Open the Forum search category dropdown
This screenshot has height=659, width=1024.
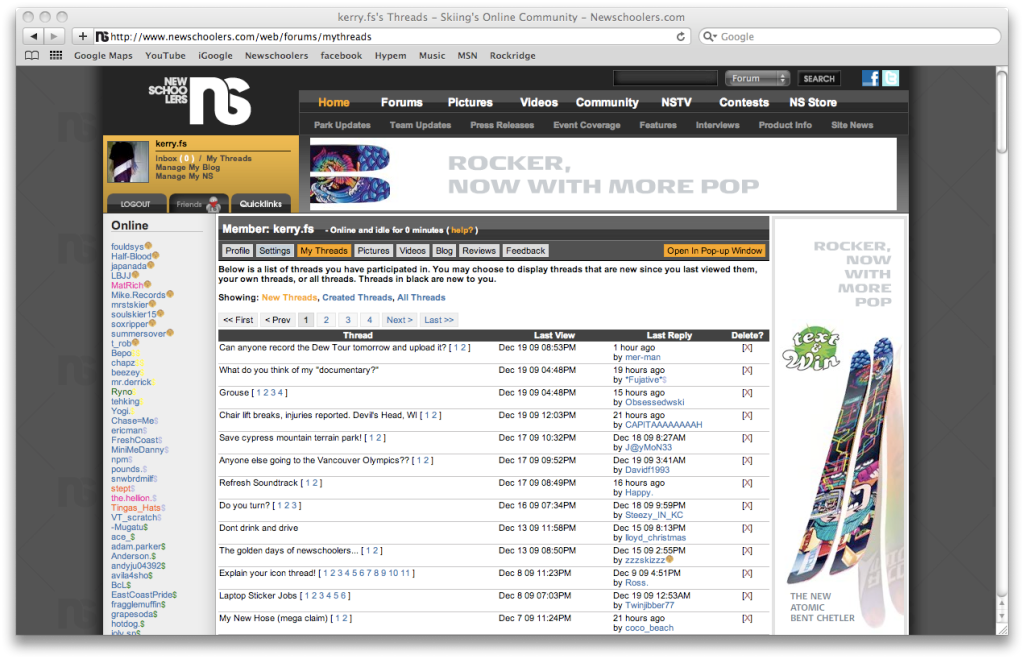point(757,77)
